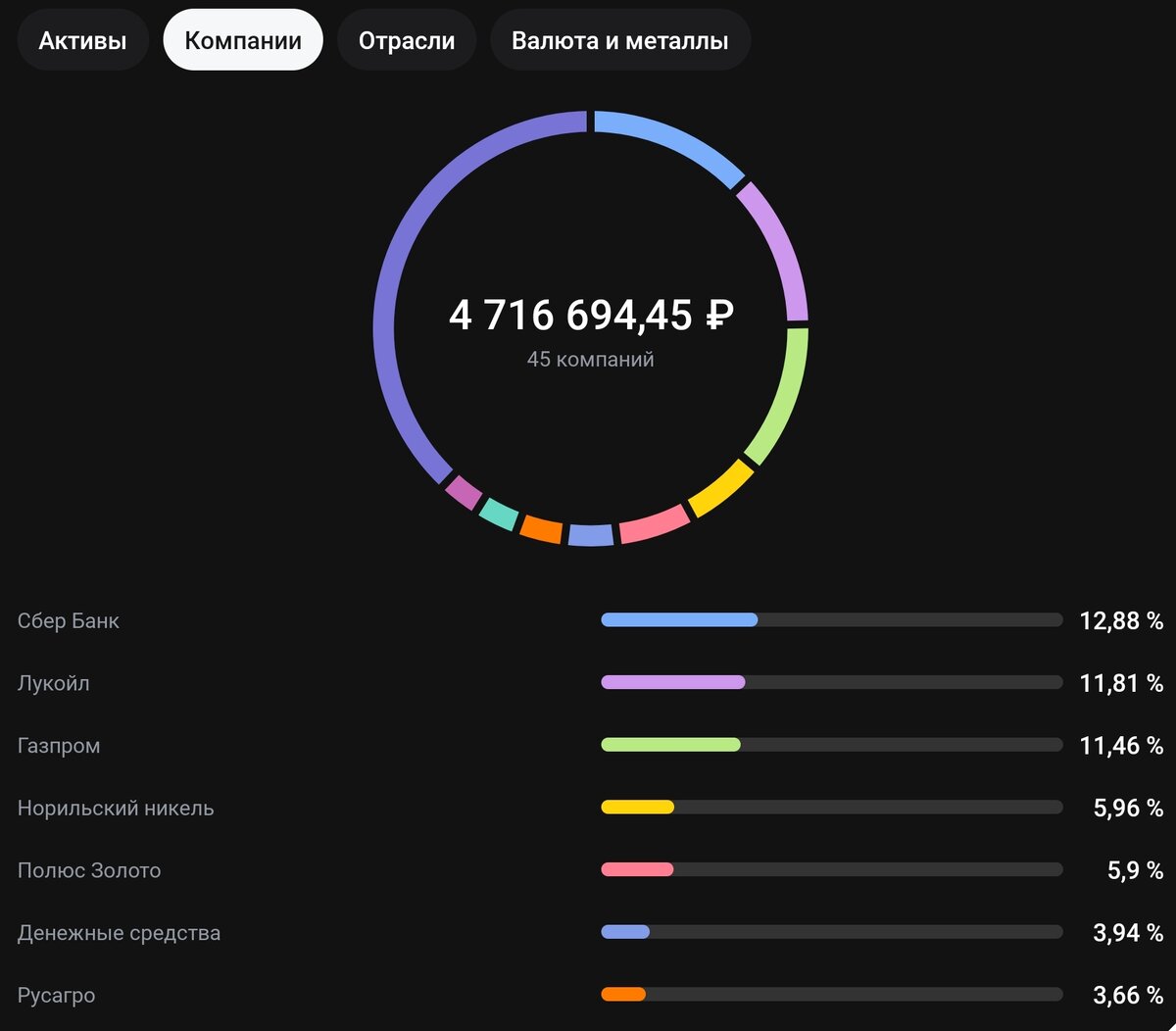
Task: Click the Полюс Золото share bar
Action: point(832,869)
